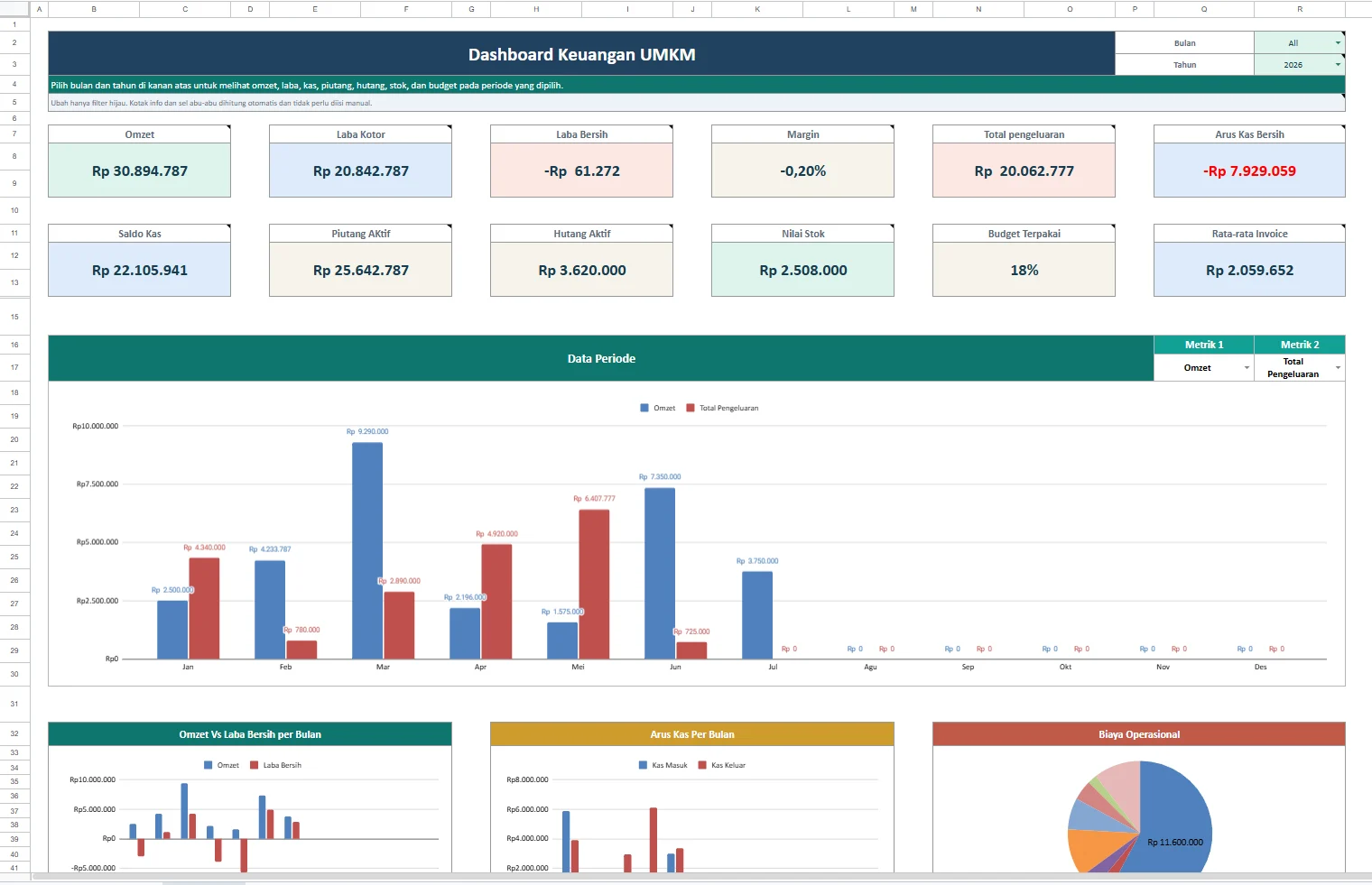Select row 17 header
The width and height of the screenshot is (1372, 885).
coord(14,367)
